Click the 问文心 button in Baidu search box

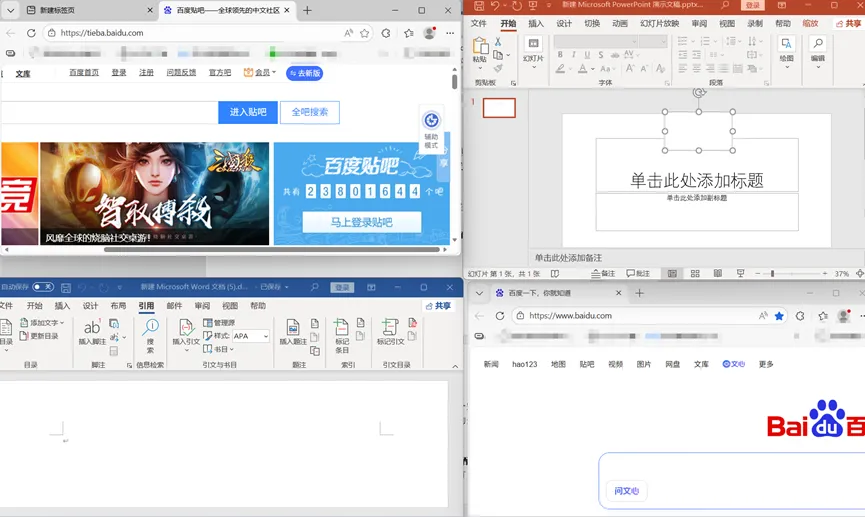click(627, 491)
